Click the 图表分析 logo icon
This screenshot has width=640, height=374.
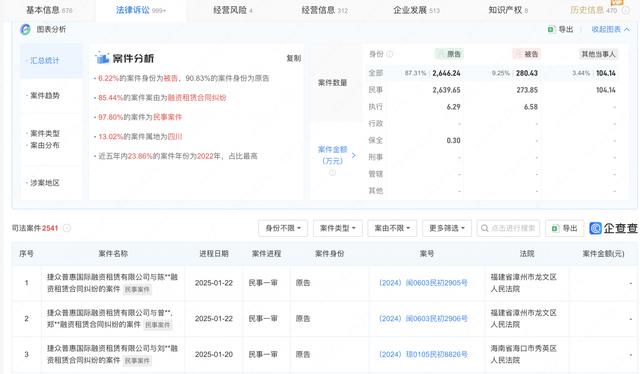(x=25, y=29)
